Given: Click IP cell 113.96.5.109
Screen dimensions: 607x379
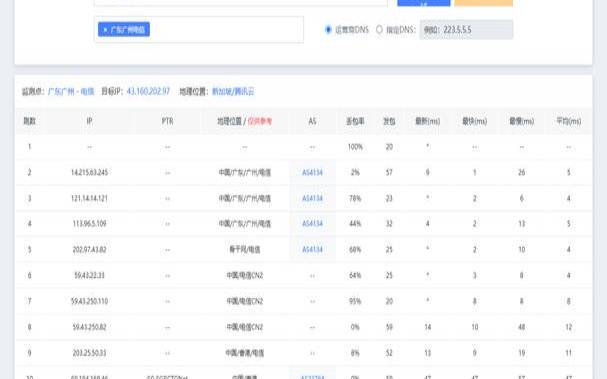Looking at the screenshot, I should [89, 224].
